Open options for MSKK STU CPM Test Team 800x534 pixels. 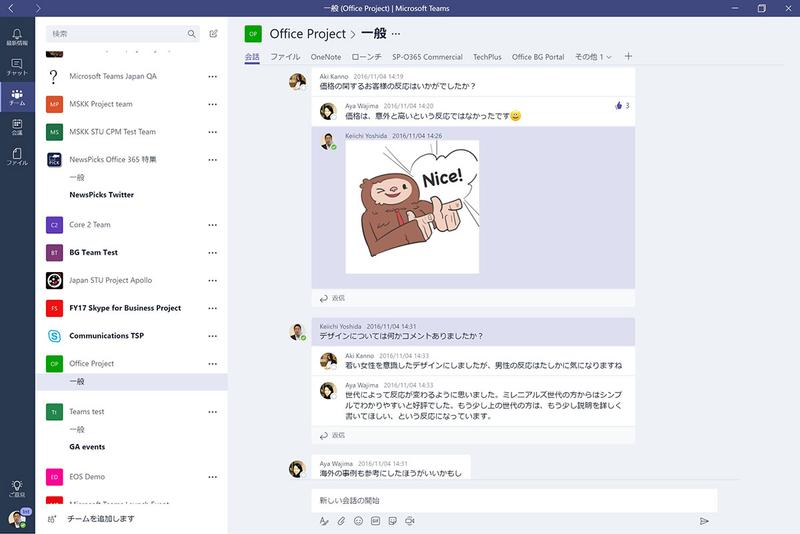(213, 132)
